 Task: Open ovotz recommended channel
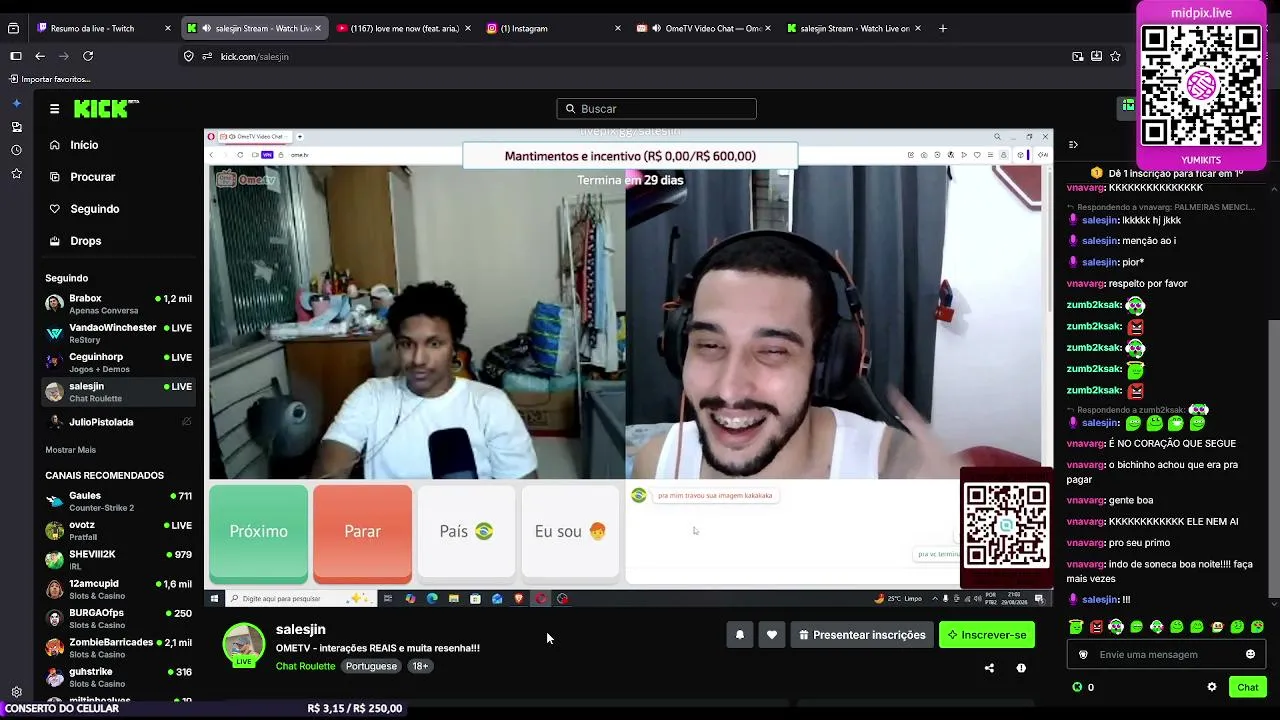[x=118, y=531]
